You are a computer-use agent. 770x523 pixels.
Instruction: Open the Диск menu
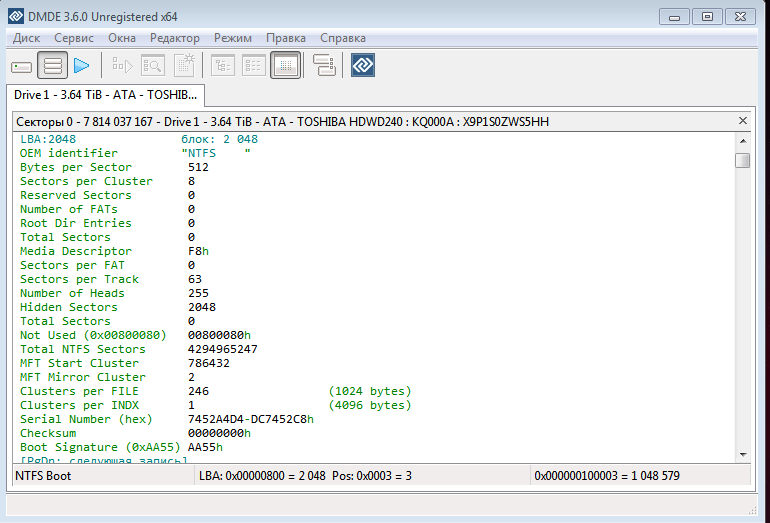tap(27, 38)
